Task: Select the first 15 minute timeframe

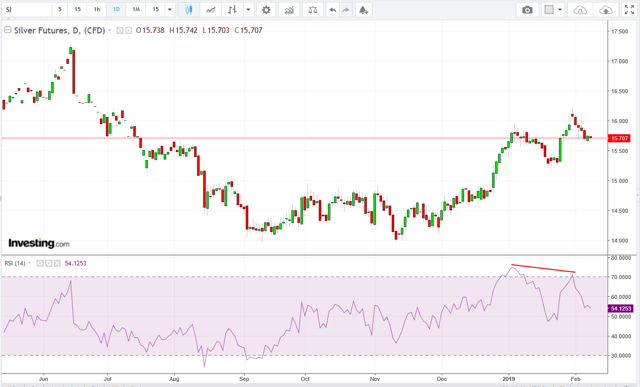Action: click(x=77, y=9)
